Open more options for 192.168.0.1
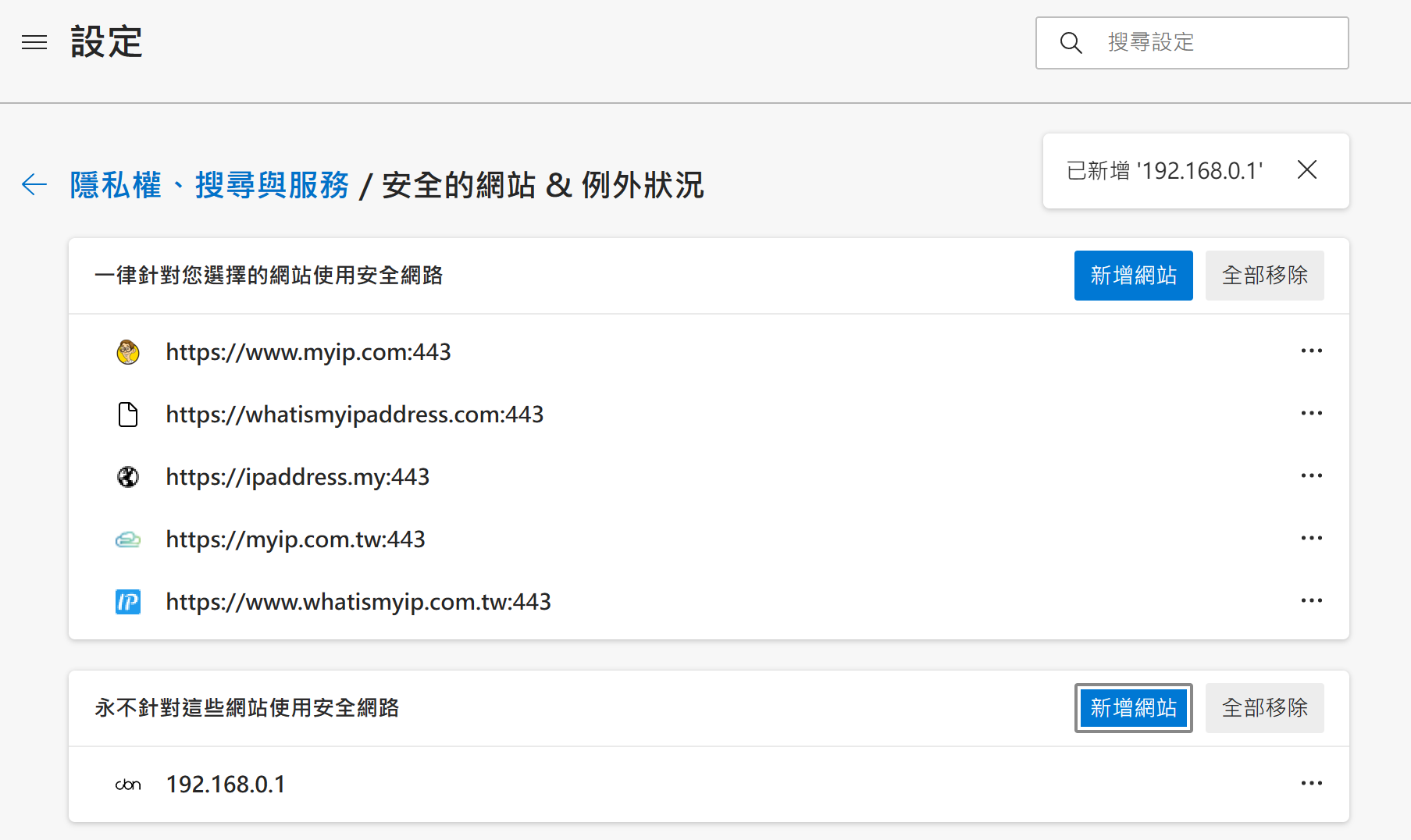The image size is (1411, 840). point(1311,784)
